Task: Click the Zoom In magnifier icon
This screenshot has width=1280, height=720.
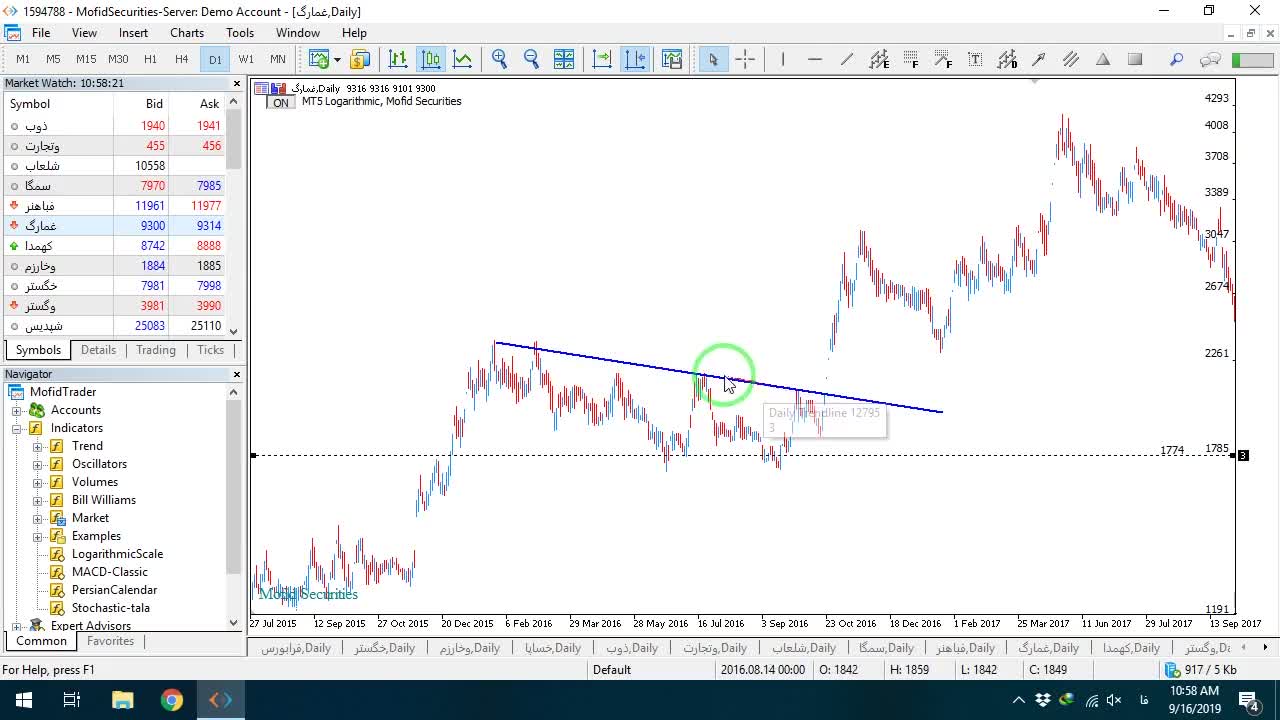Action: [x=499, y=59]
